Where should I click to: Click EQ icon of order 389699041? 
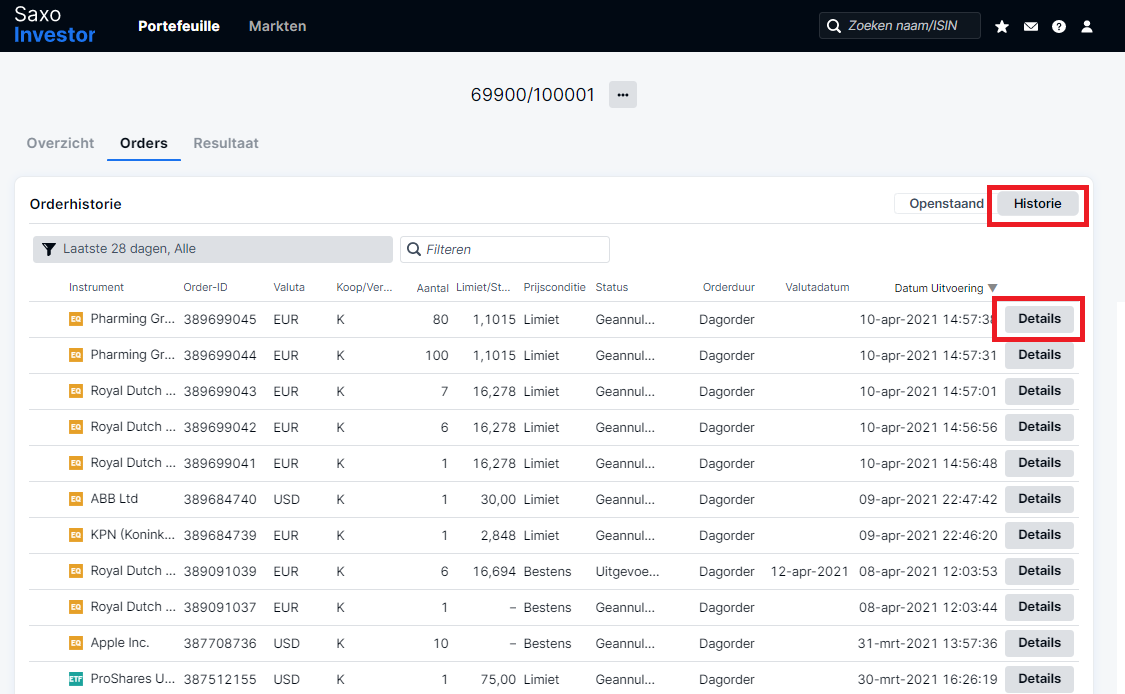[x=75, y=463]
